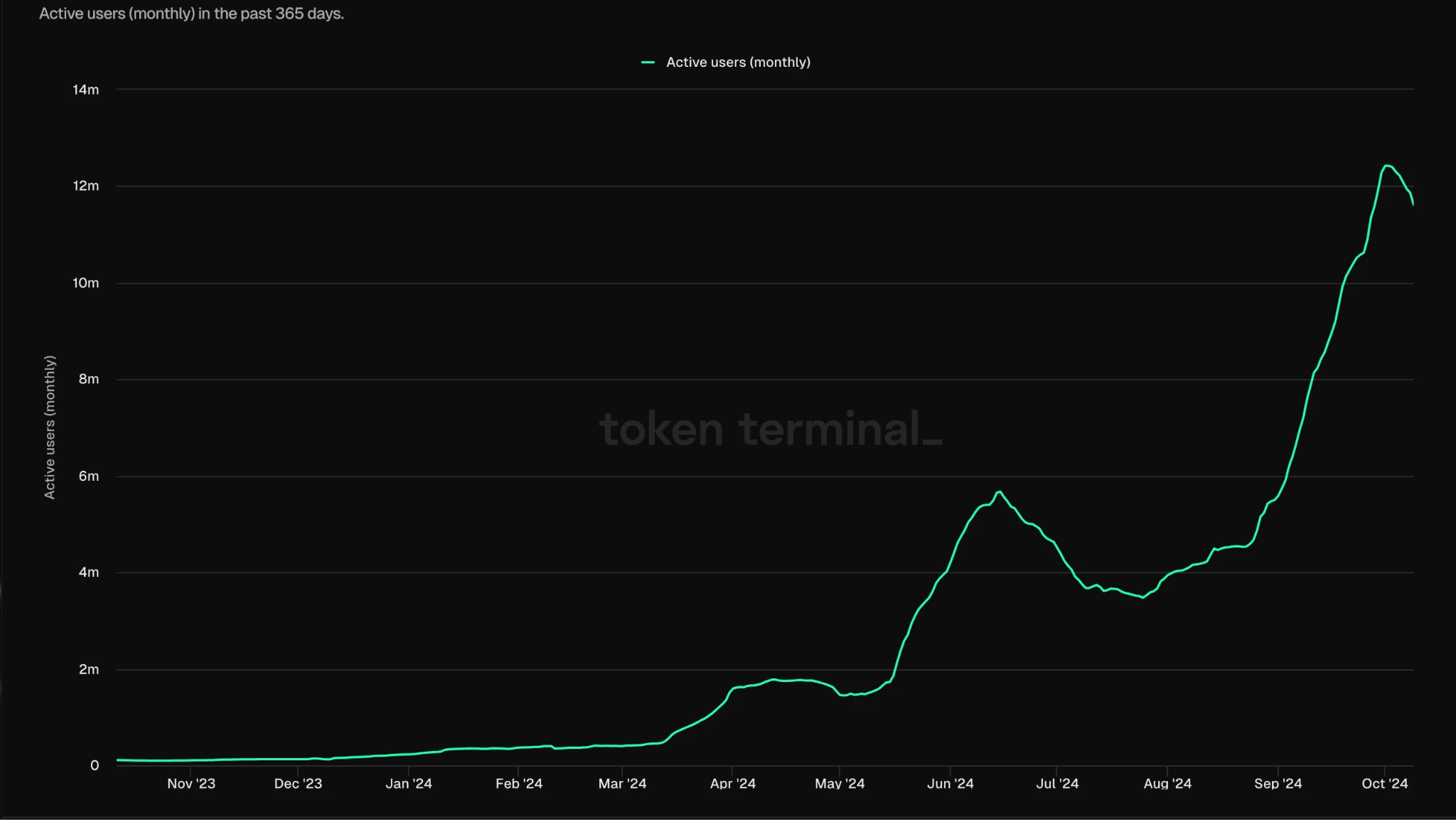Click the 14m y-axis tick label

[85, 90]
